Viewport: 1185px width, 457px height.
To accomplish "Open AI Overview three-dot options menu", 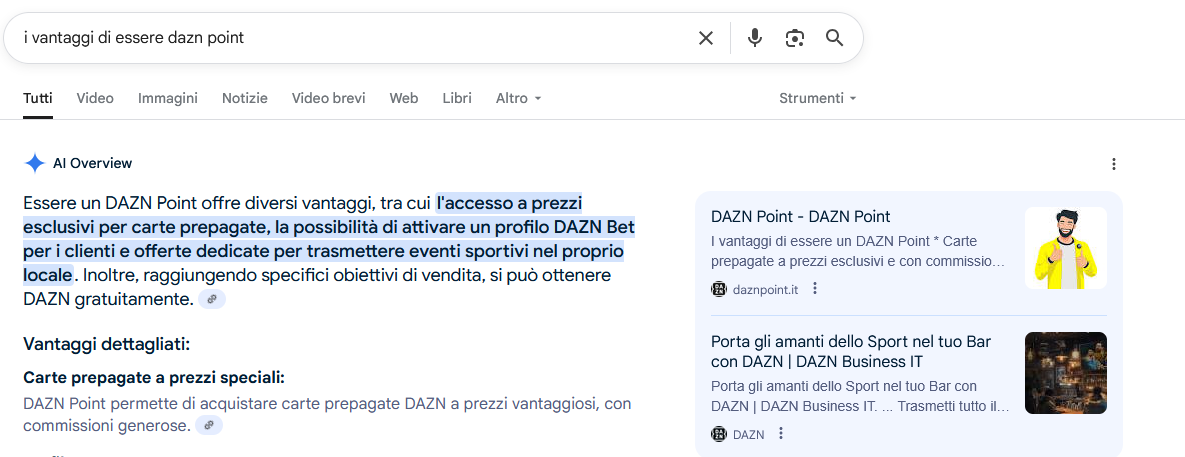I will (x=1113, y=164).
